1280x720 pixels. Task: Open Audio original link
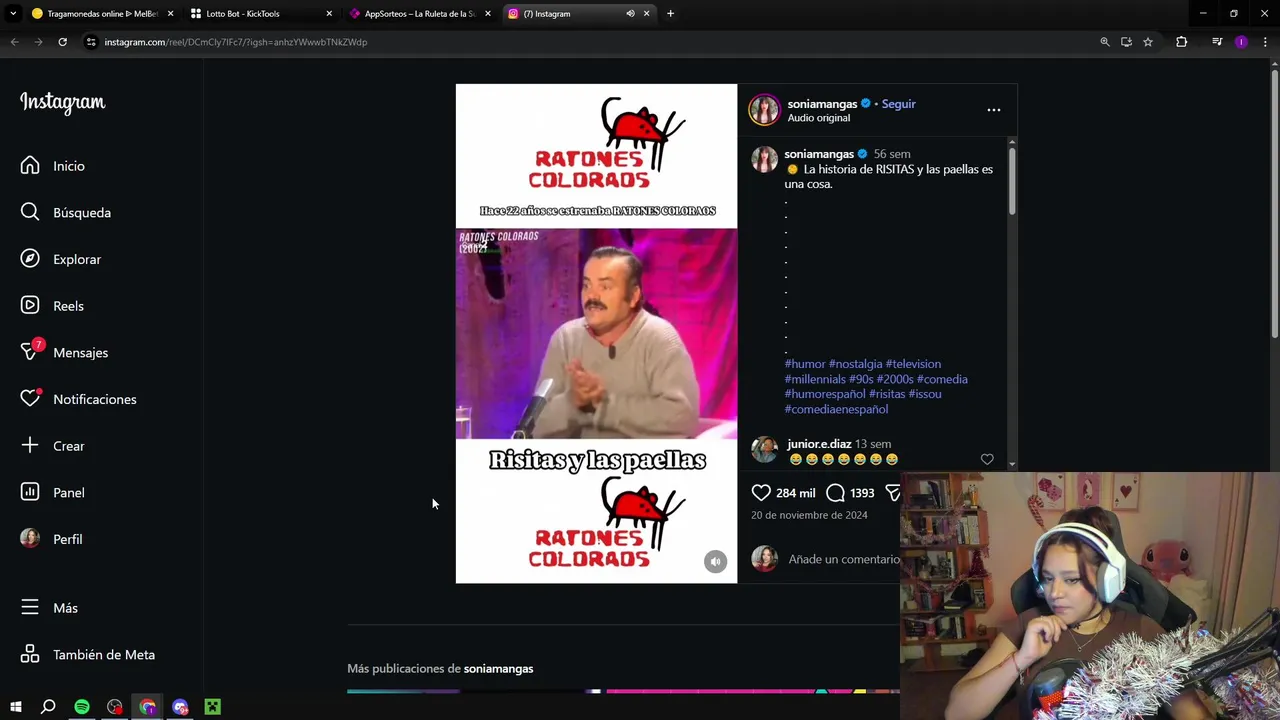coord(818,118)
